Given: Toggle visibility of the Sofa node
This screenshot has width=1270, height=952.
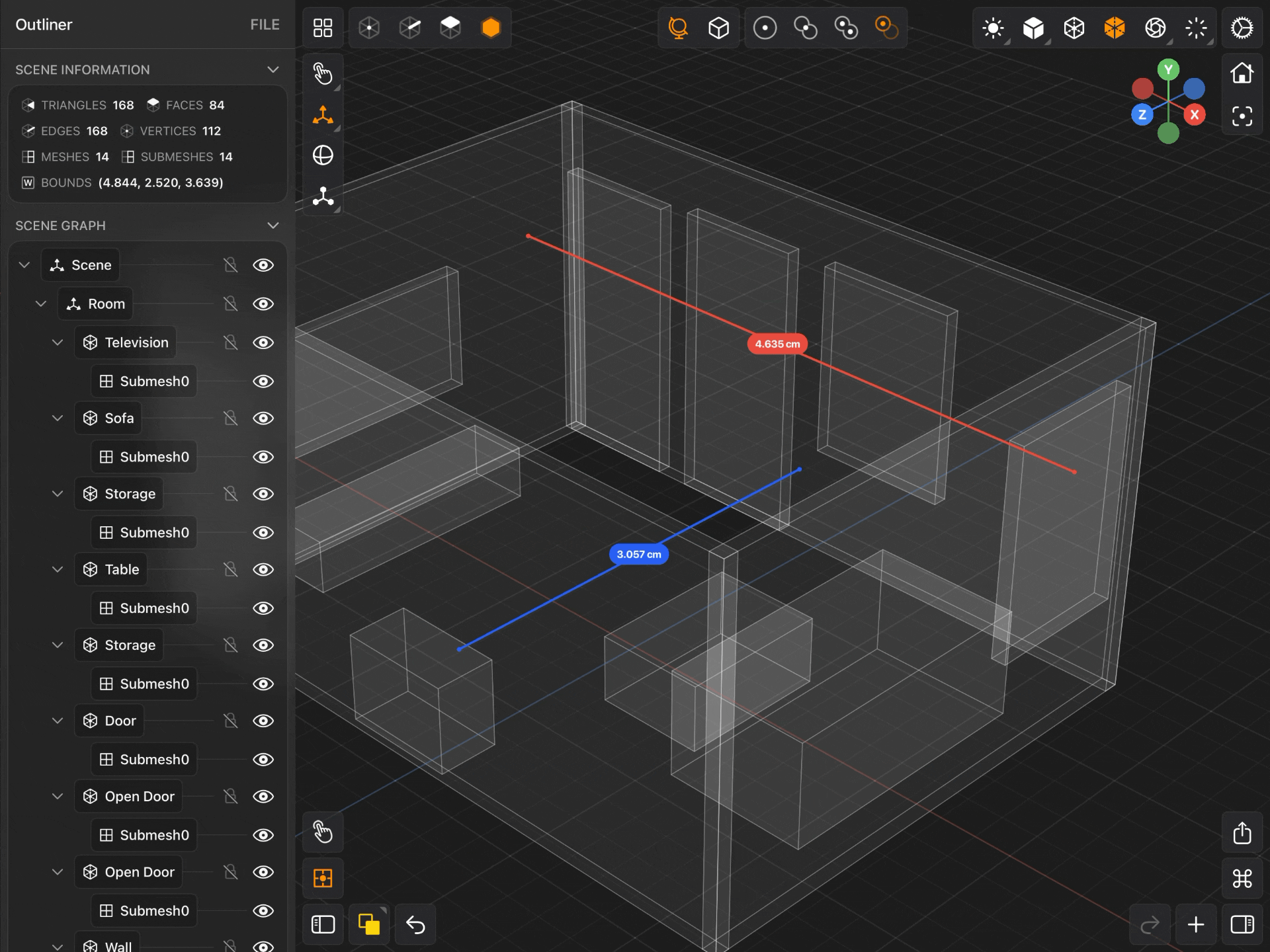Looking at the screenshot, I should click(x=263, y=418).
